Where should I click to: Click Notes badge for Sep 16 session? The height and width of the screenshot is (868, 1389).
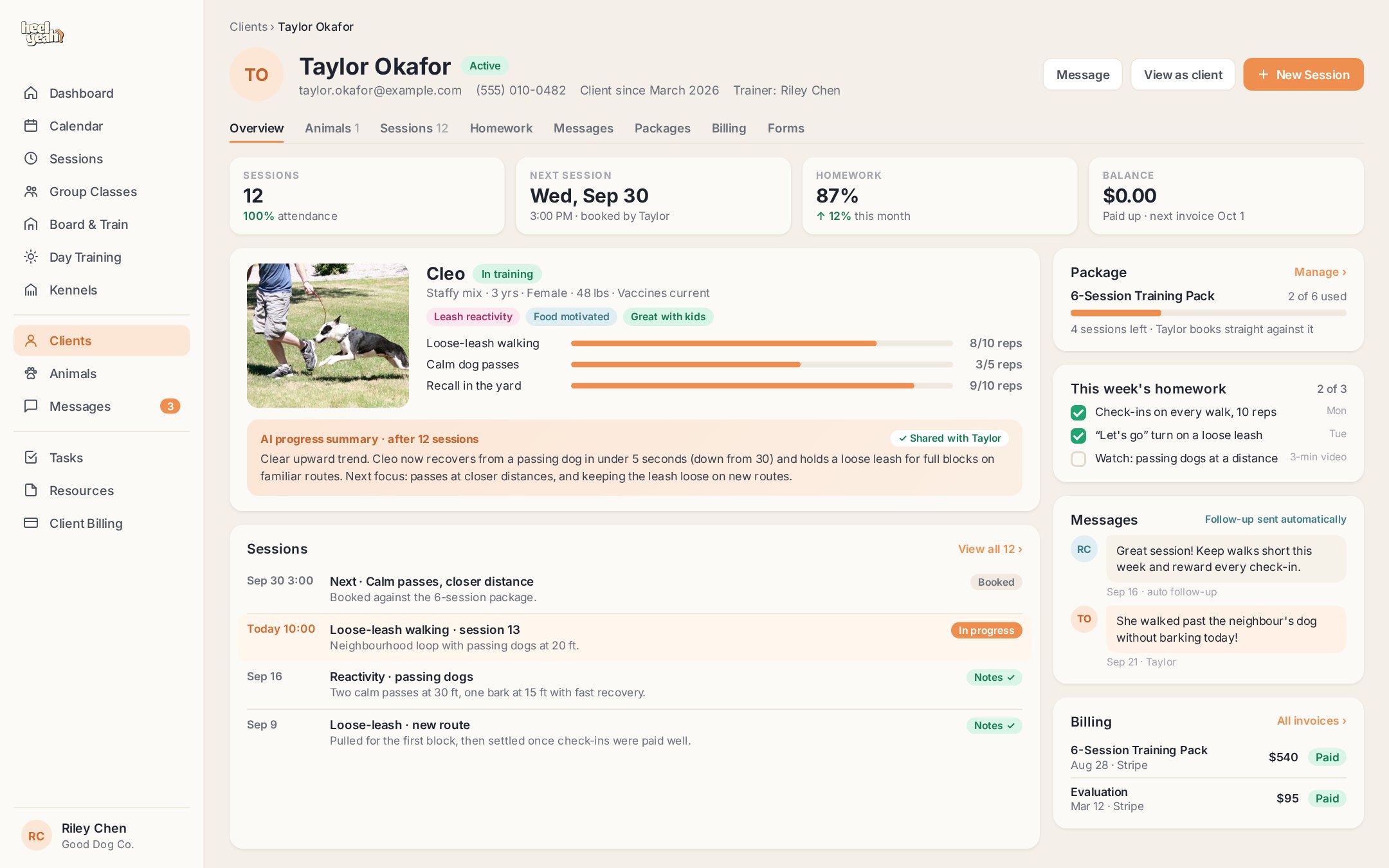(994, 678)
